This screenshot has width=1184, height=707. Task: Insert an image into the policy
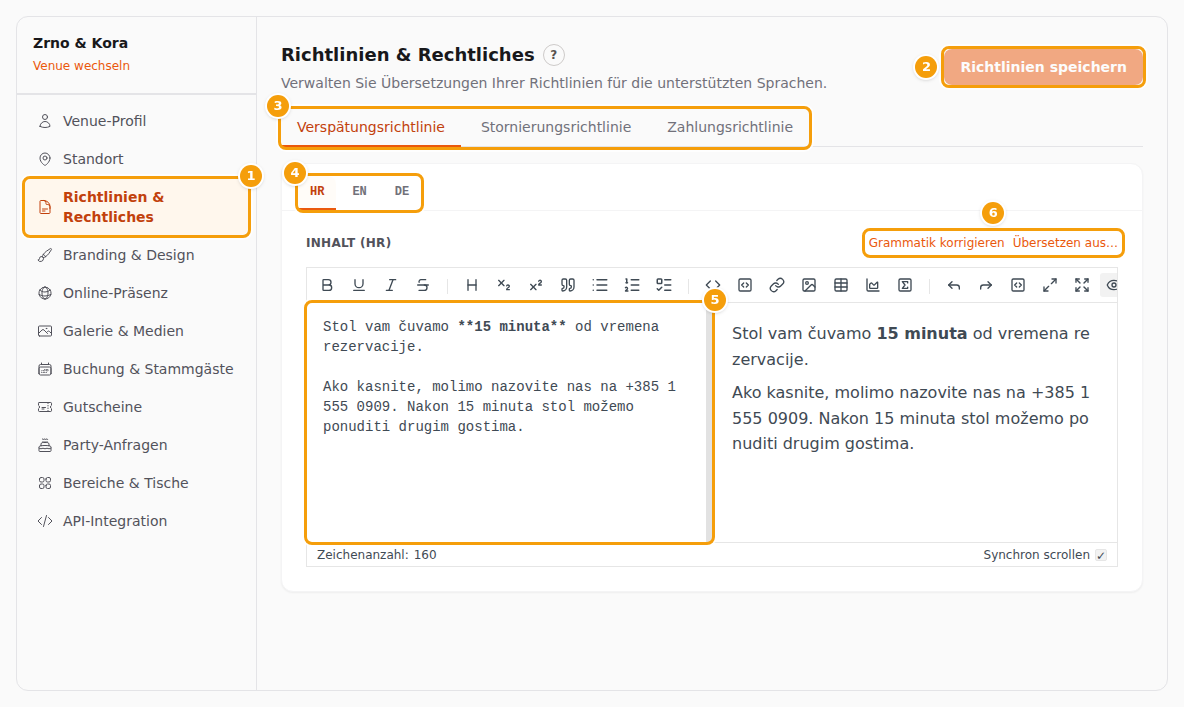pos(809,285)
